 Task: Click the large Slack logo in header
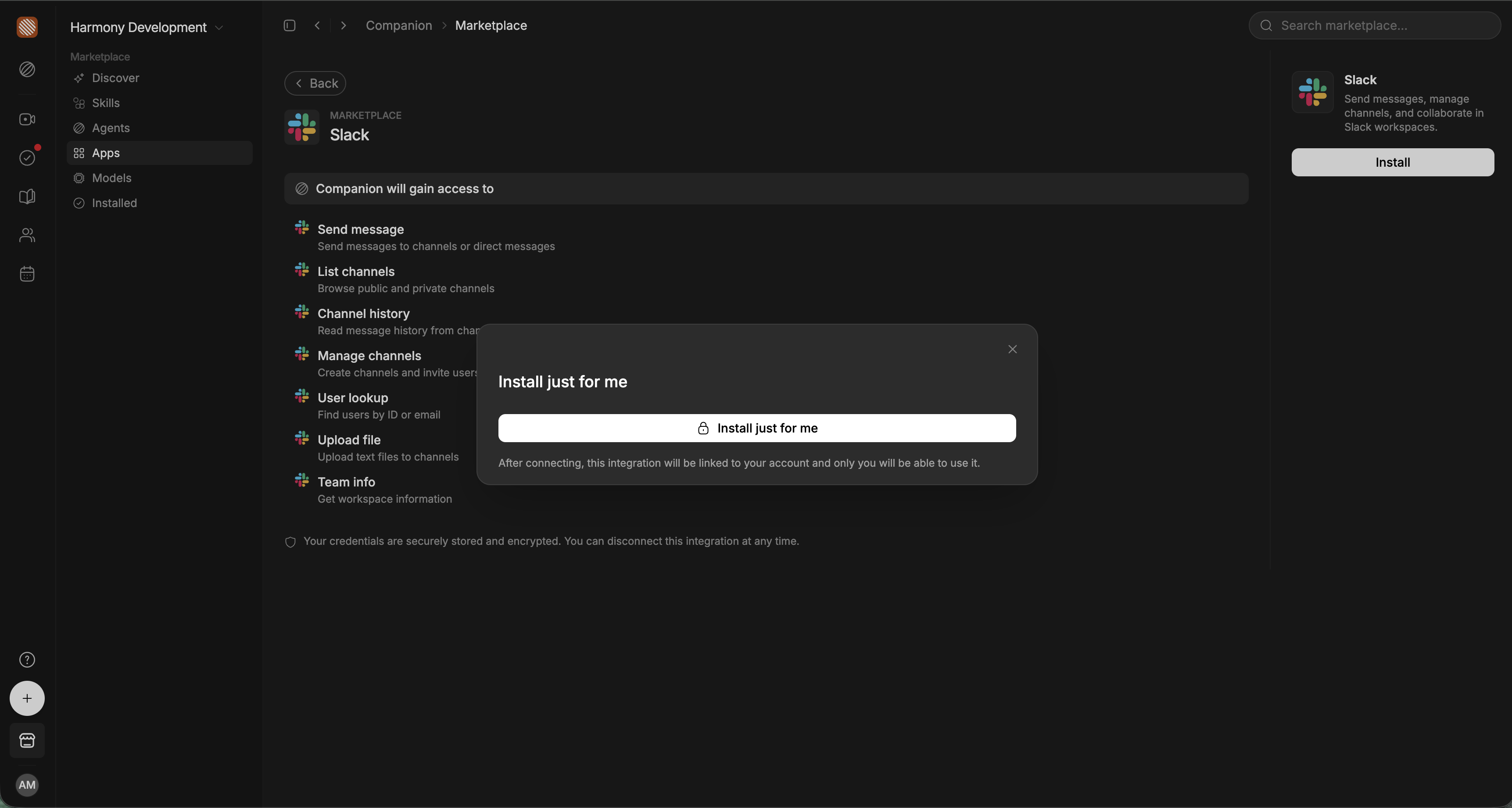coord(302,127)
